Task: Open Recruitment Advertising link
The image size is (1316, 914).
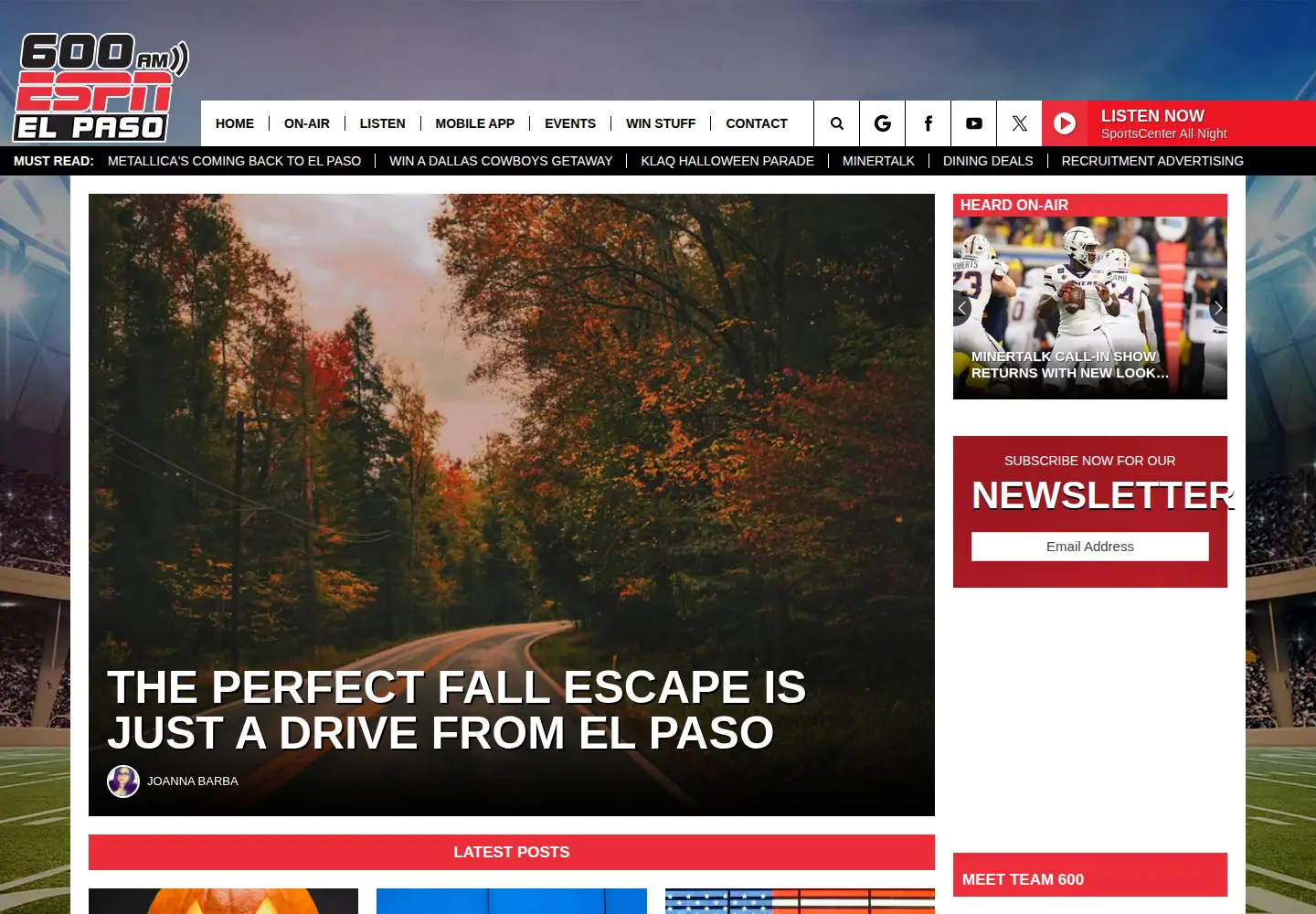Action: 1152,161
